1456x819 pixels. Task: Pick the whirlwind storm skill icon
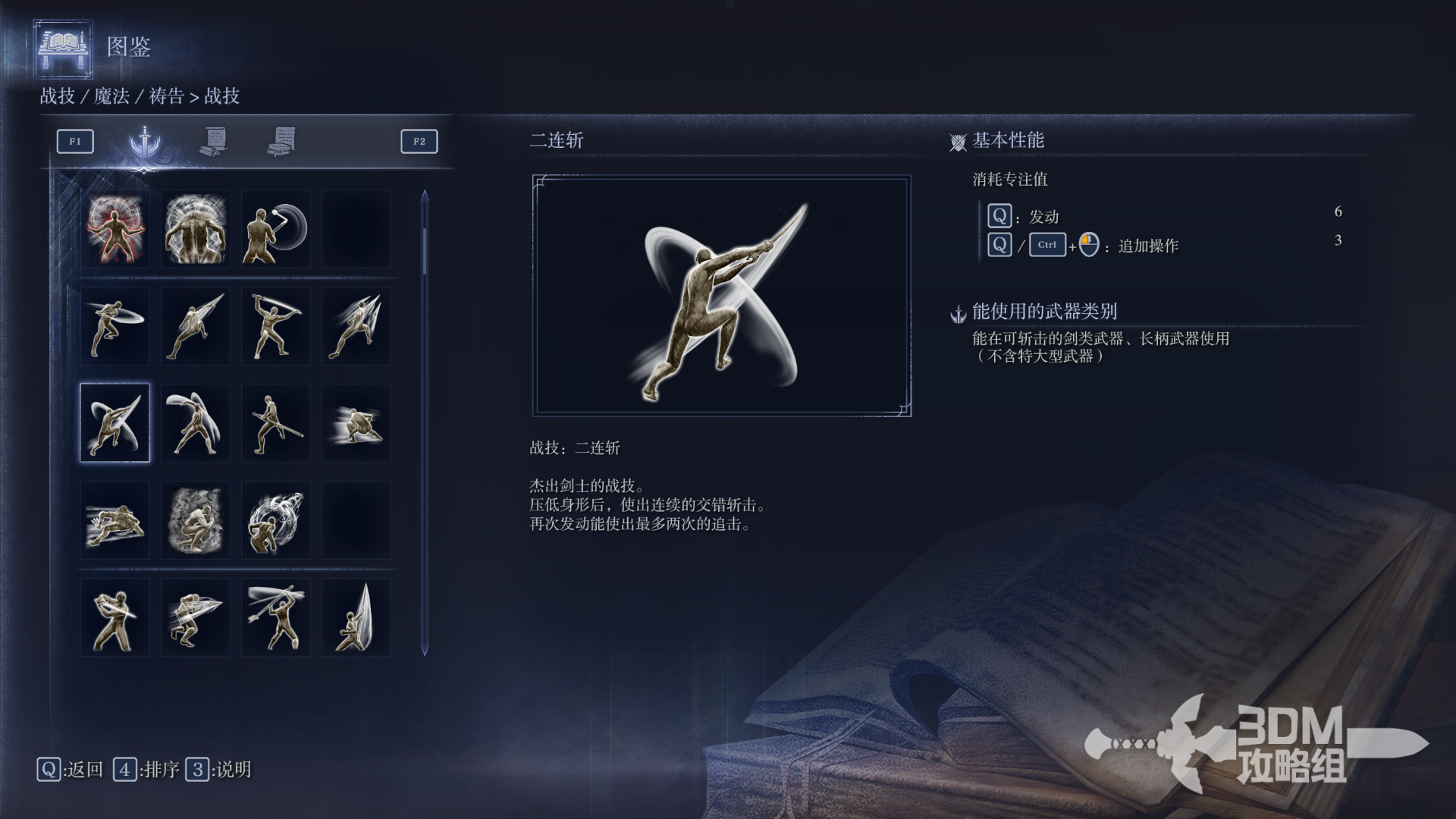[x=276, y=519]
